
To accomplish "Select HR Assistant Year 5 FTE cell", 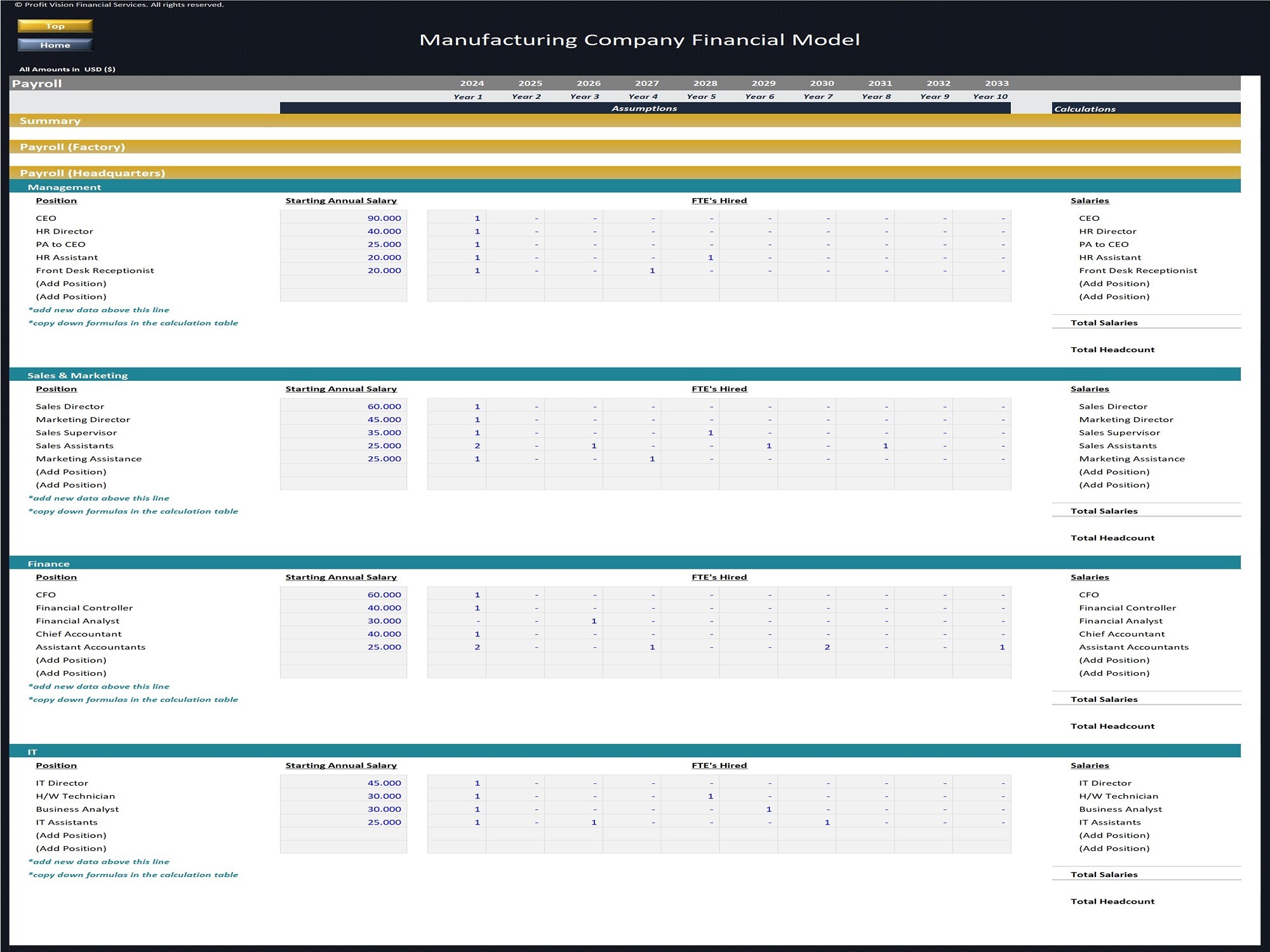I will point(690,257).
